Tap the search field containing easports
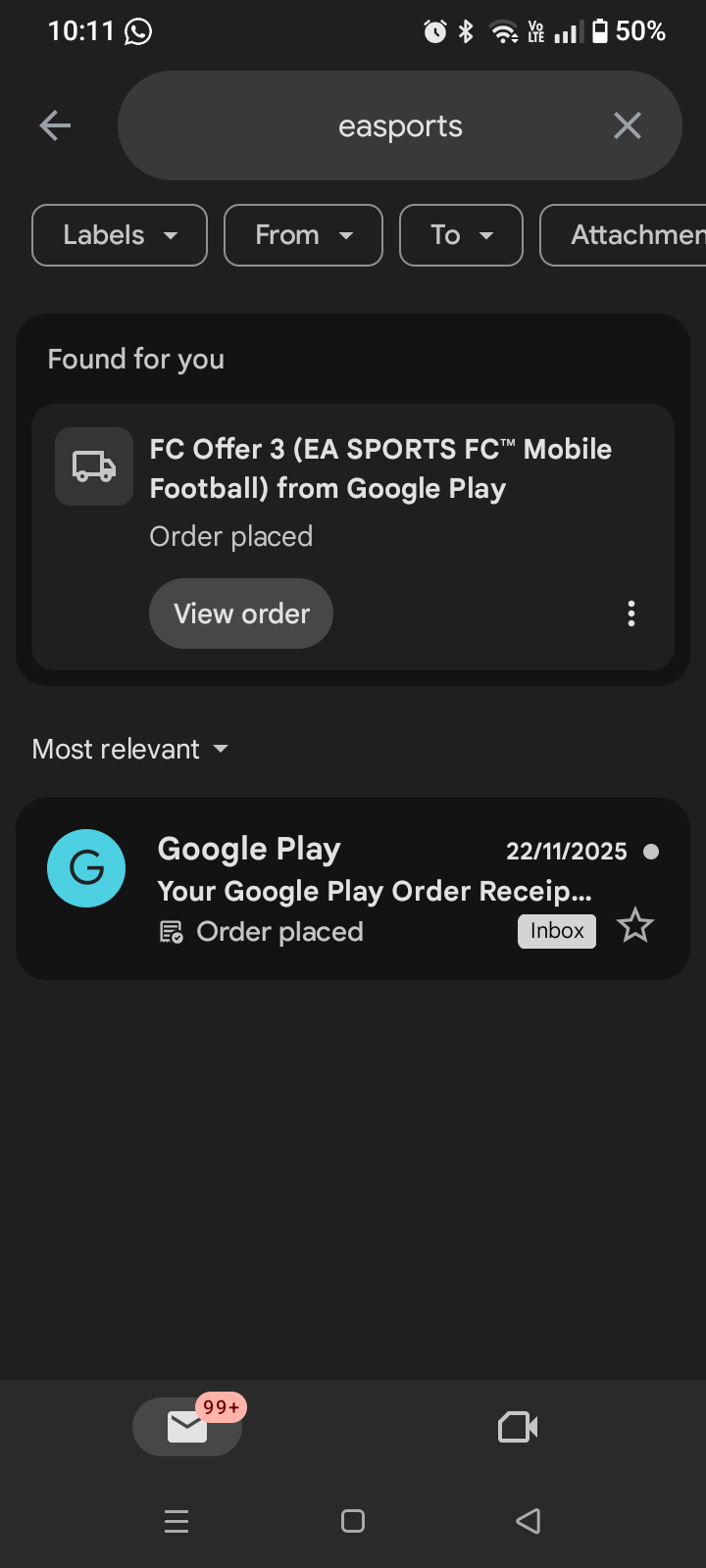This screenshot has width=706, height=1568. (400, 126)
